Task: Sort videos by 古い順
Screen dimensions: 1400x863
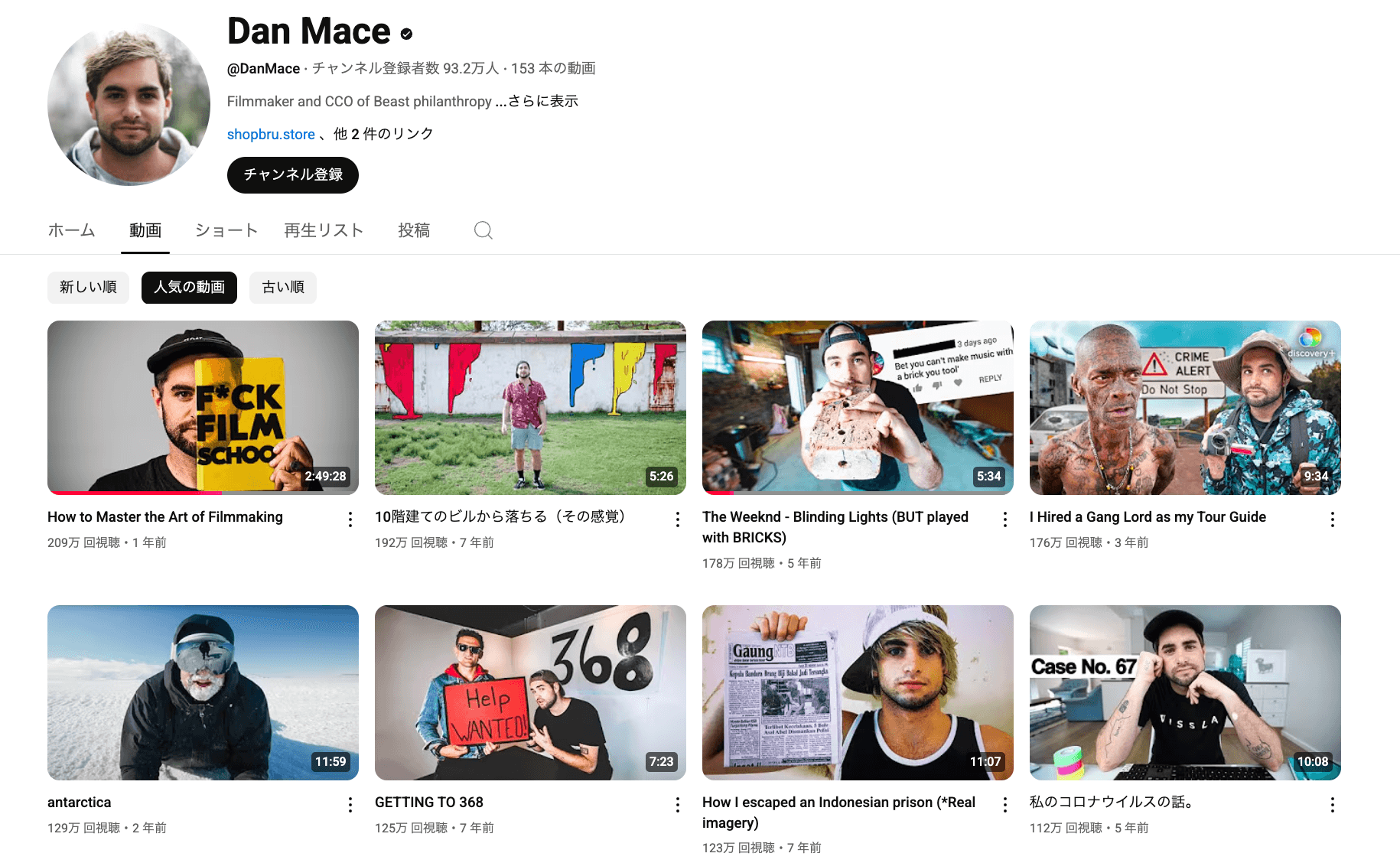Action: tap(283, 288)
